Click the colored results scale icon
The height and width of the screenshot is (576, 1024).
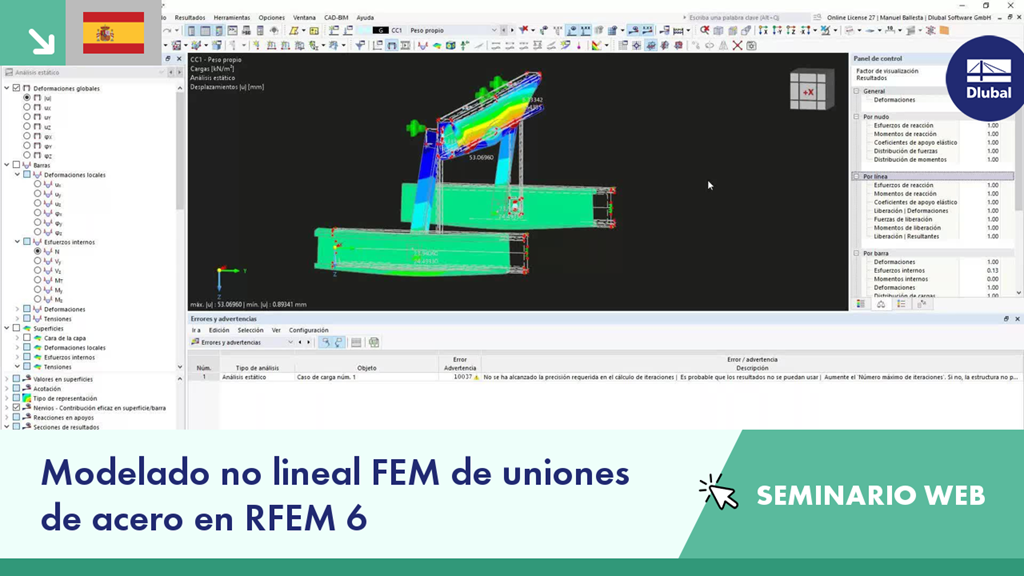[597, 46]
